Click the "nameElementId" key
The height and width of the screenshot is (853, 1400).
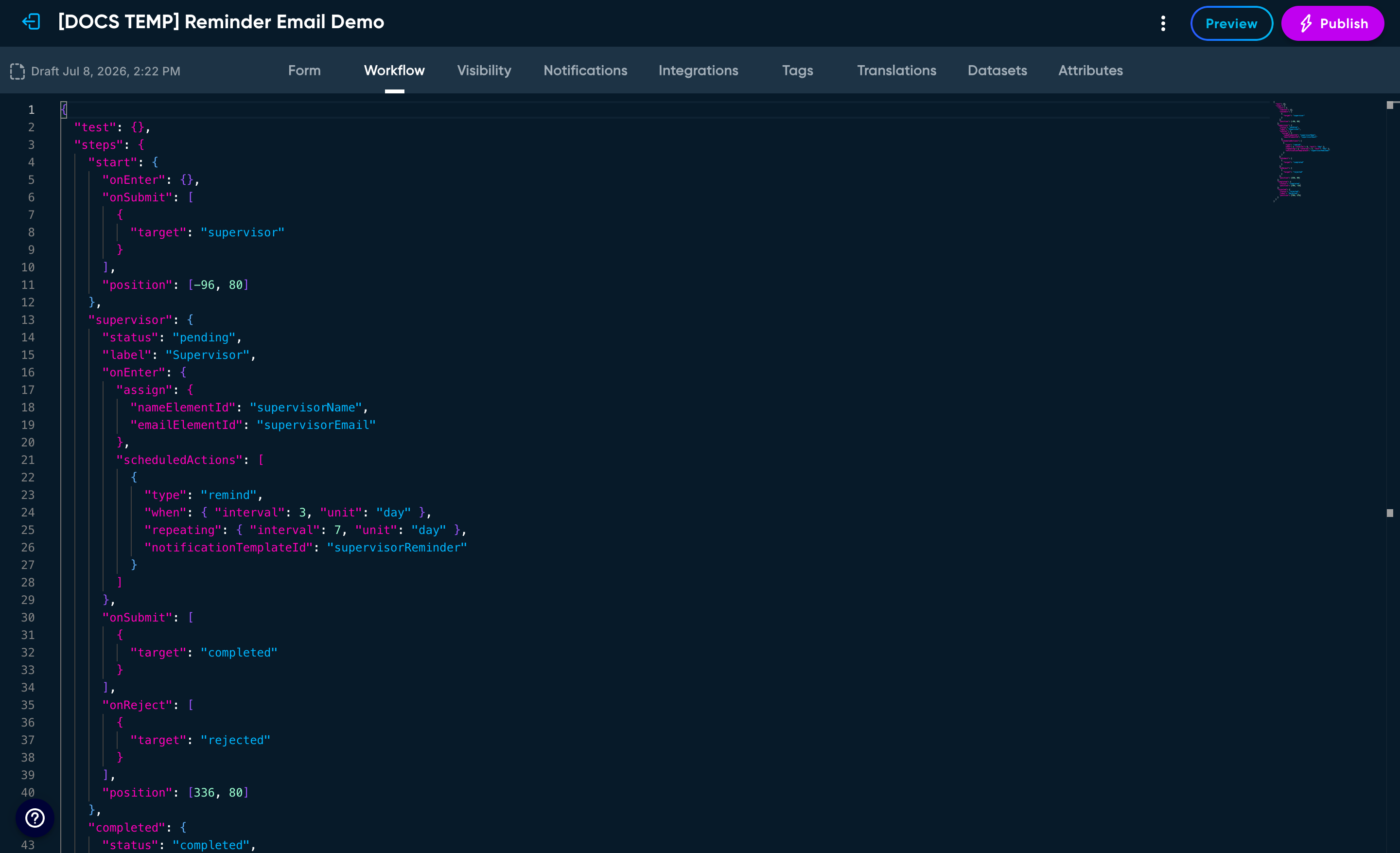(x=183, y=408)
